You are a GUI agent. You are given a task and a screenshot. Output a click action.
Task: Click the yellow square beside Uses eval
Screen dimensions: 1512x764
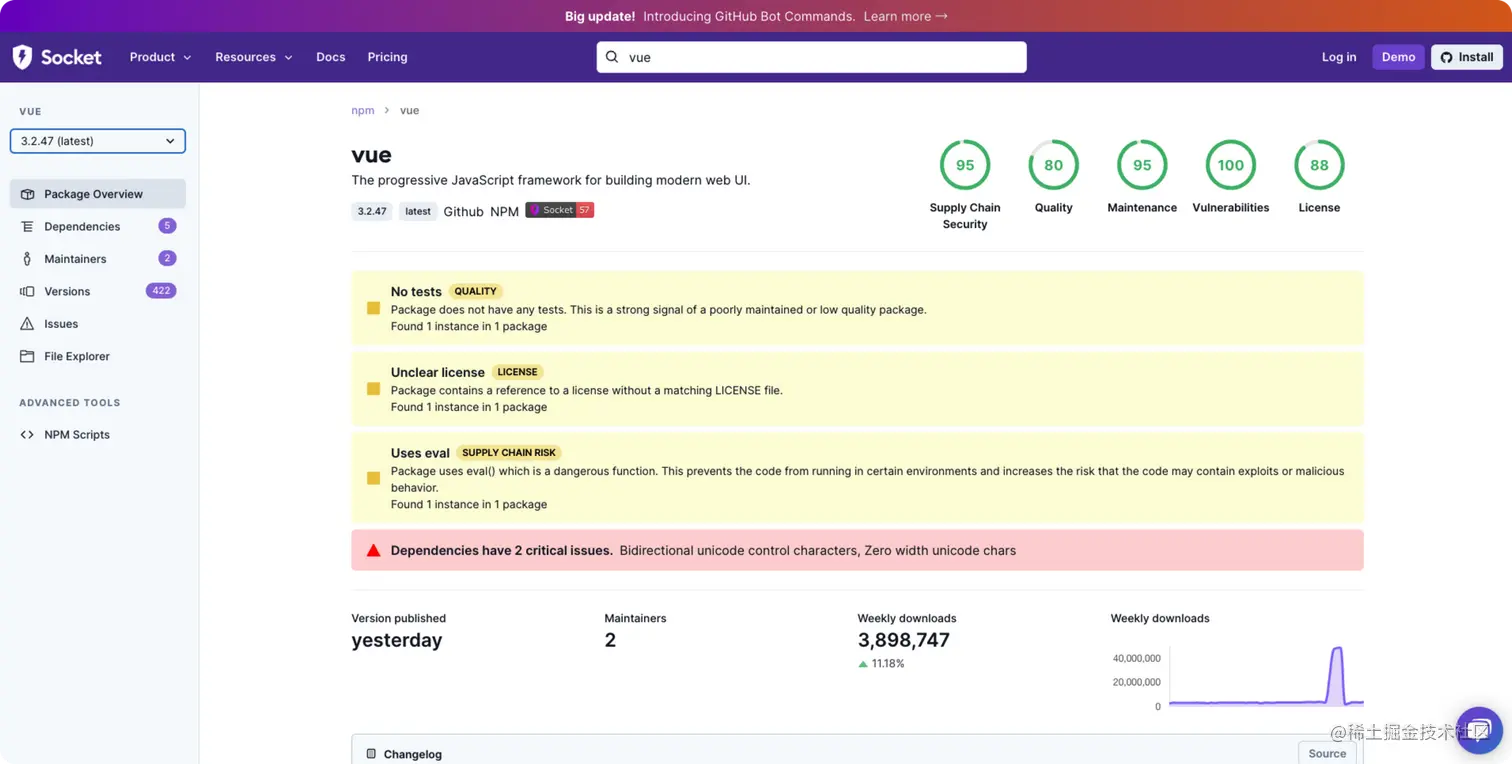[x=373, y=478]
